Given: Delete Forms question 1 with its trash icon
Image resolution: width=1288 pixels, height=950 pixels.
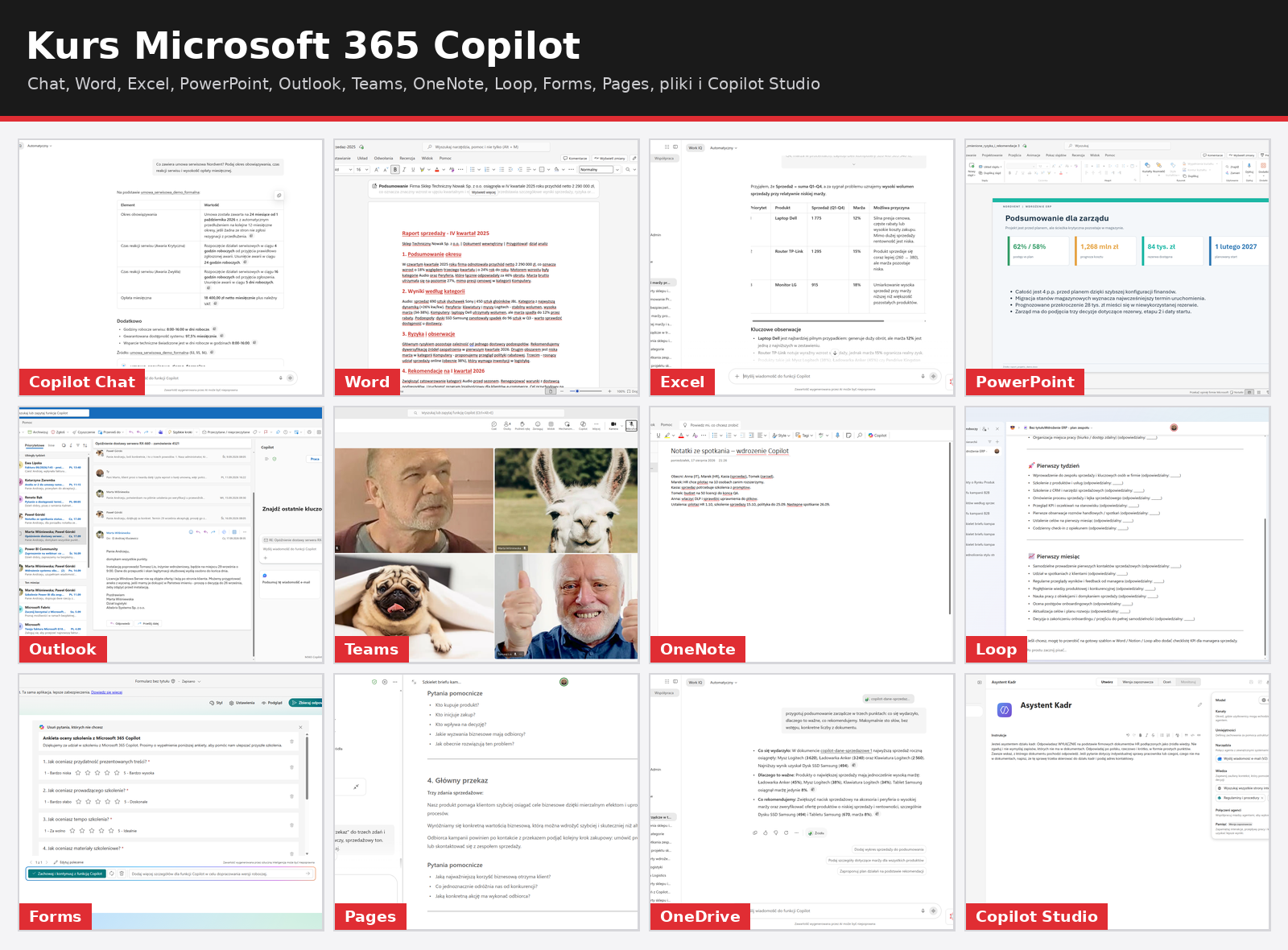Looking at the screenshot, I should pos(291,767).
